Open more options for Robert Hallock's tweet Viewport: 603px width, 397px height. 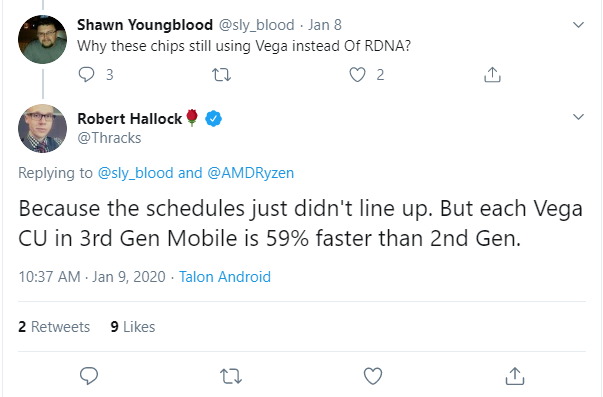pos(578,117)
